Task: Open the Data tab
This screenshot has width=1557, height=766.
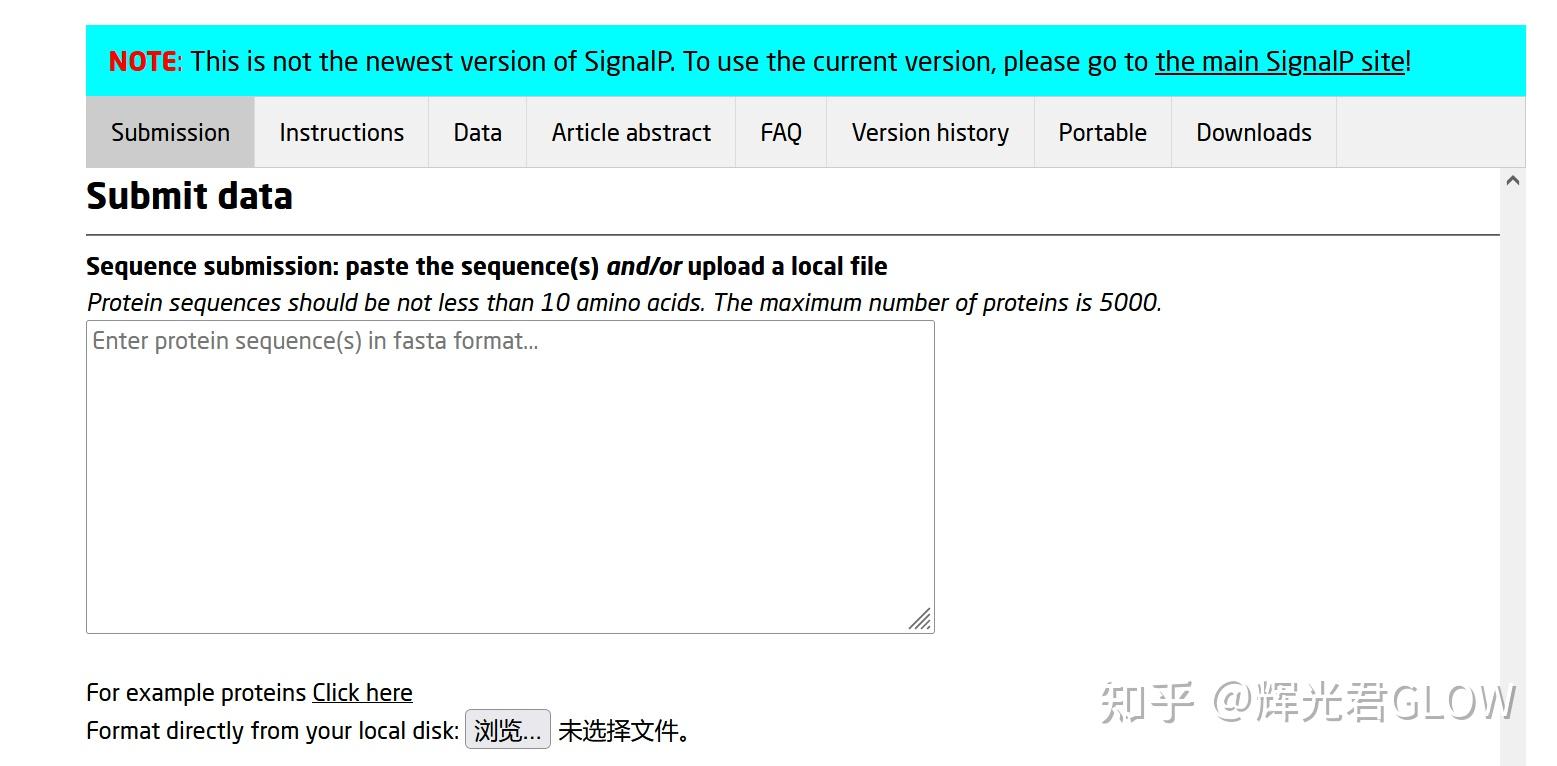Action: (x=477, y=133)
